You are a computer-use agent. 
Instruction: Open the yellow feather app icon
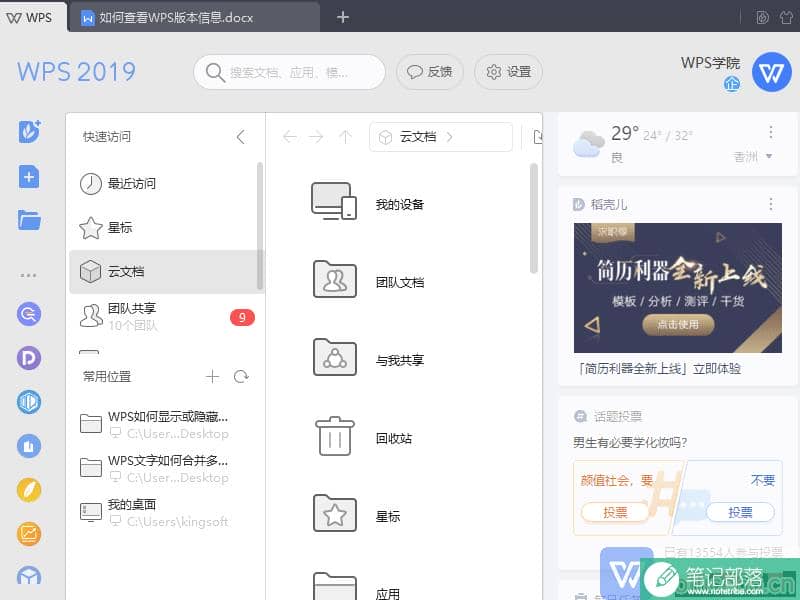(x=29, y=490)
